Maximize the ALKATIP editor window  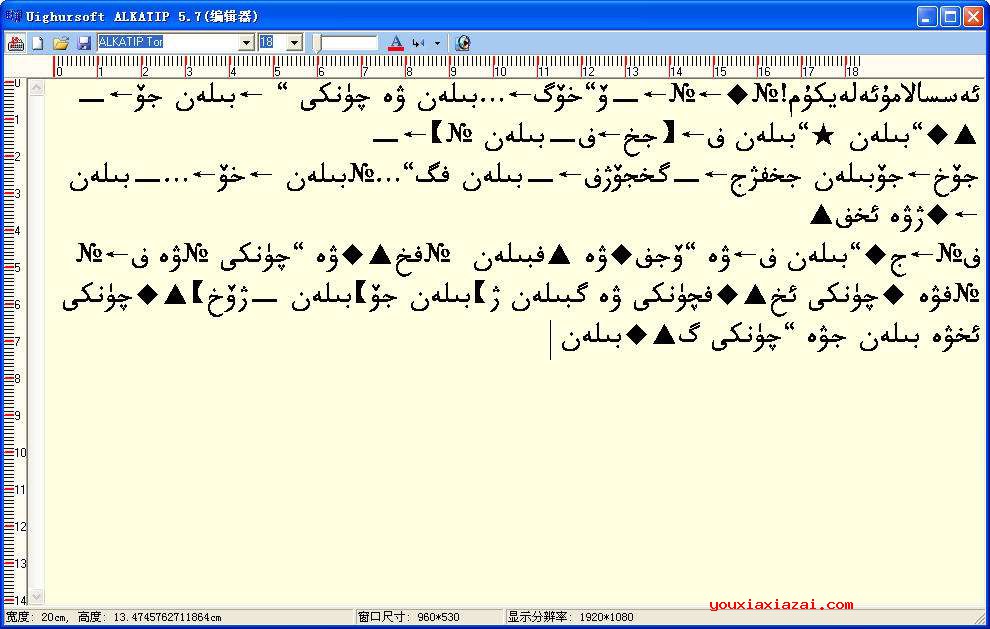tap(951, 15)
